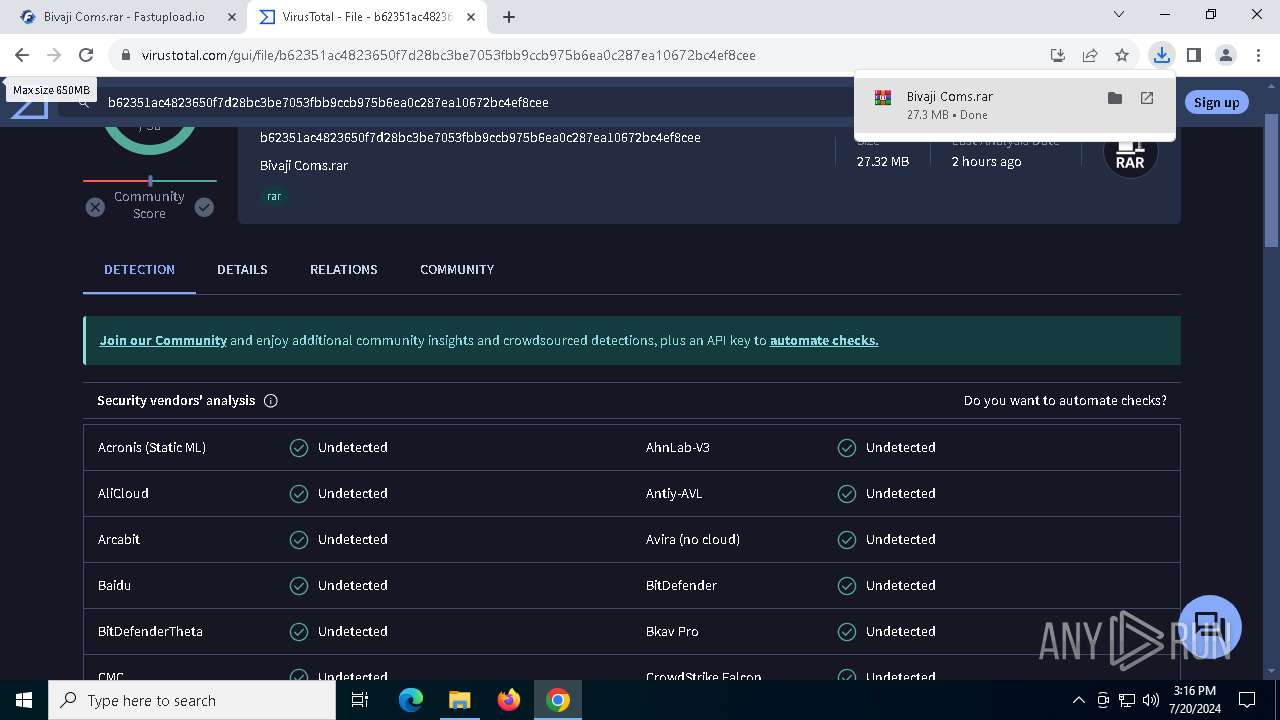Open Windows Start menu

point(24,700)
